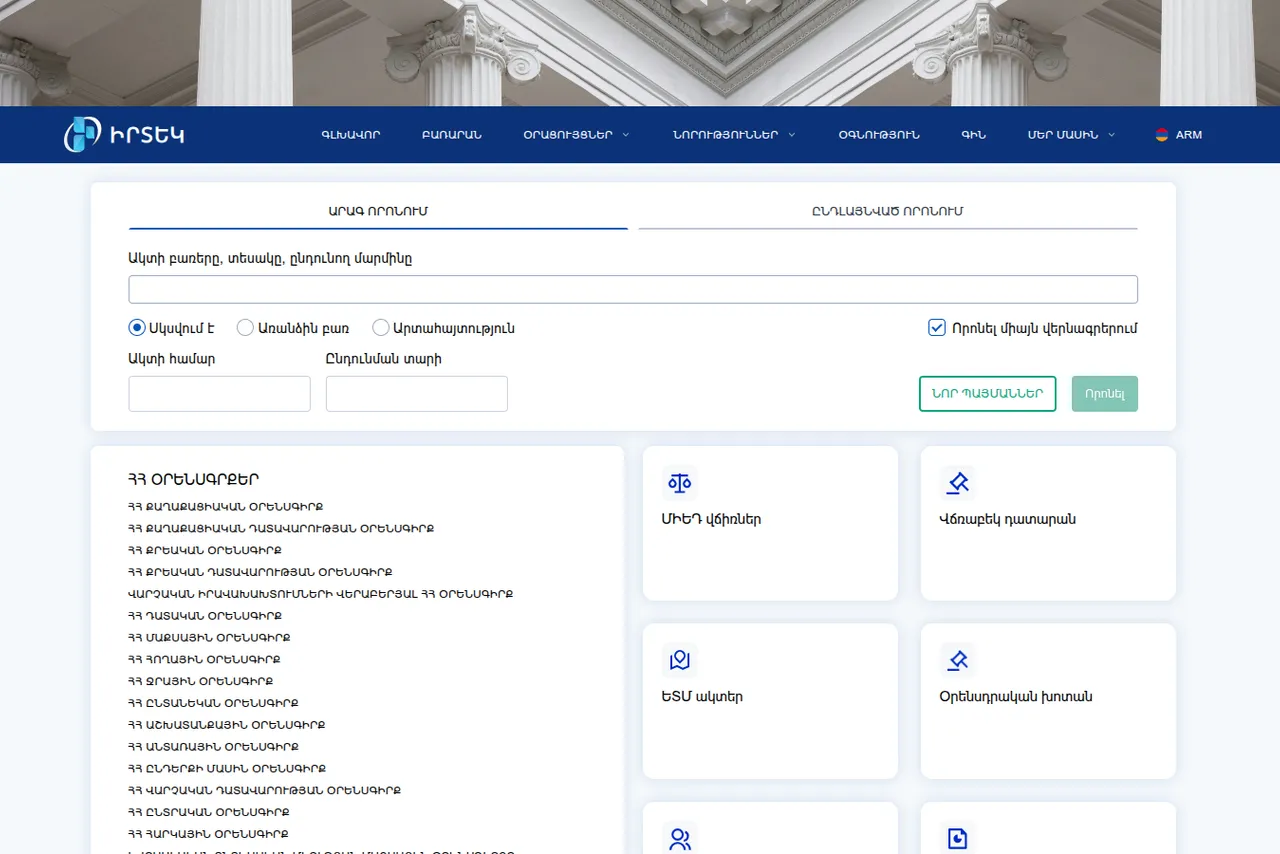This screenshot has width=1280, height=854.
Task: Open the Օրենսդրական խոտան card title
Action: click(x=1016, y=697)
